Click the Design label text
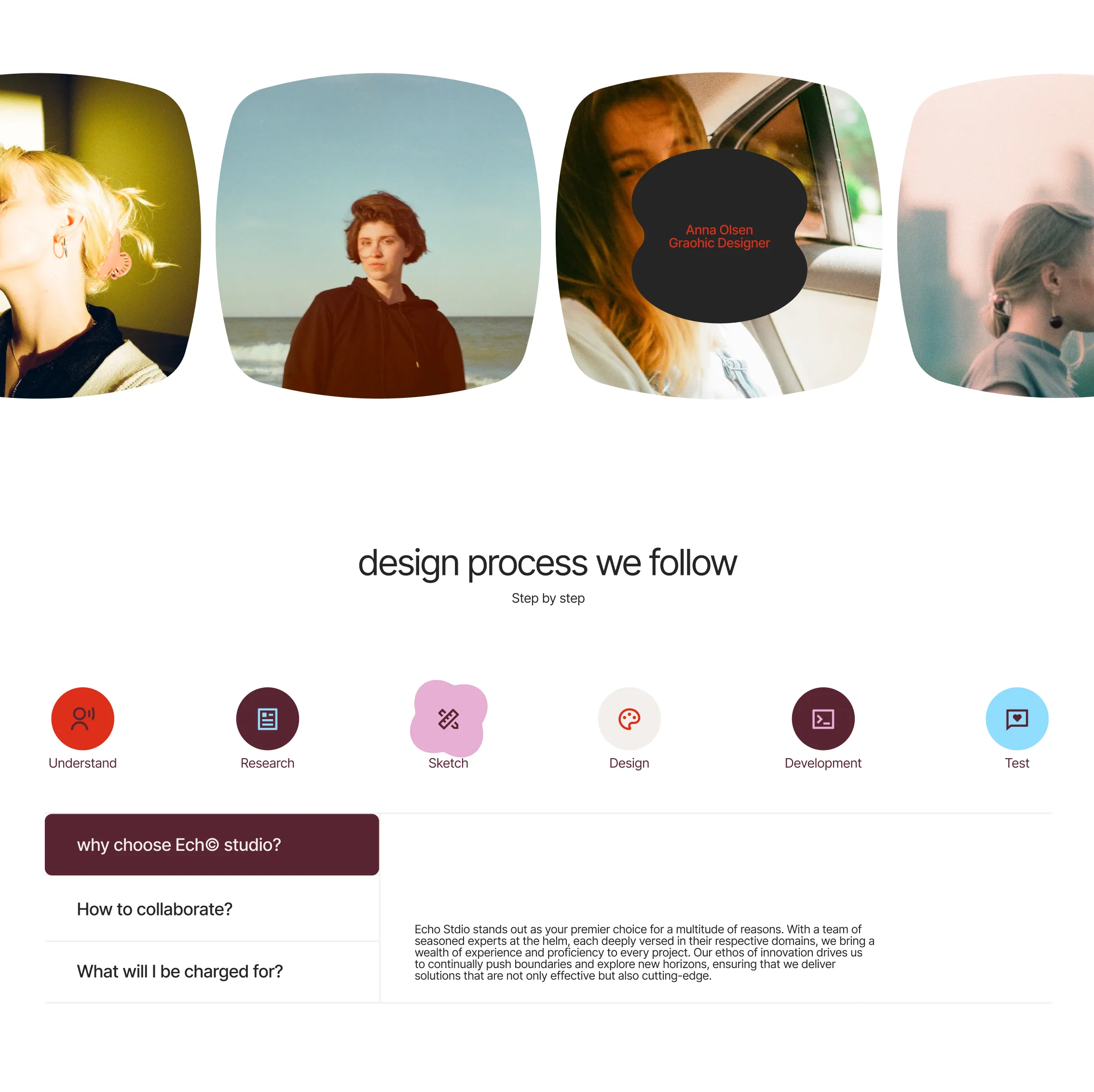1094x1092 pixels. 629,763
